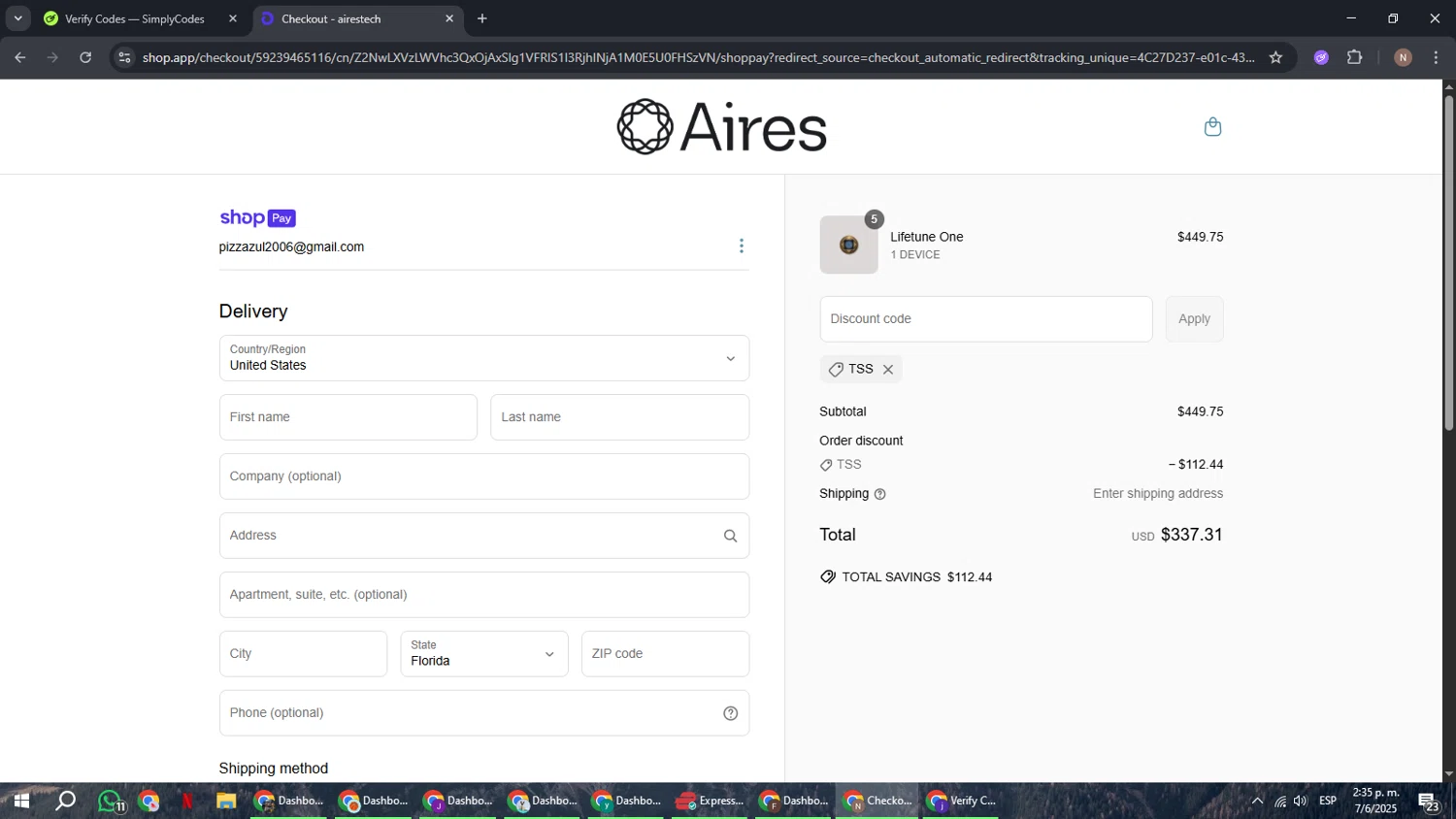Open the notification center icon
The width and height of the screenshot is (1456, 819).
click(x=1429, y=803)
